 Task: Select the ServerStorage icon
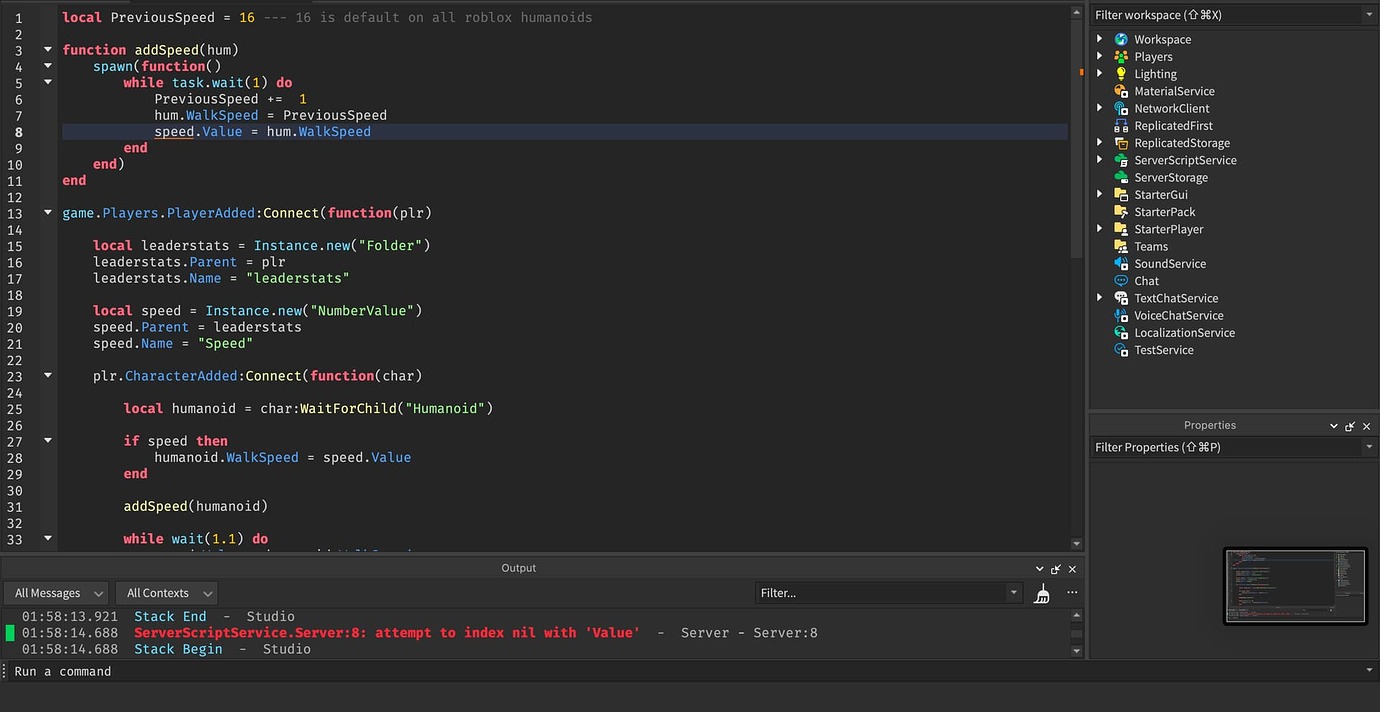pyautogui.click(x=1121, y=177)
